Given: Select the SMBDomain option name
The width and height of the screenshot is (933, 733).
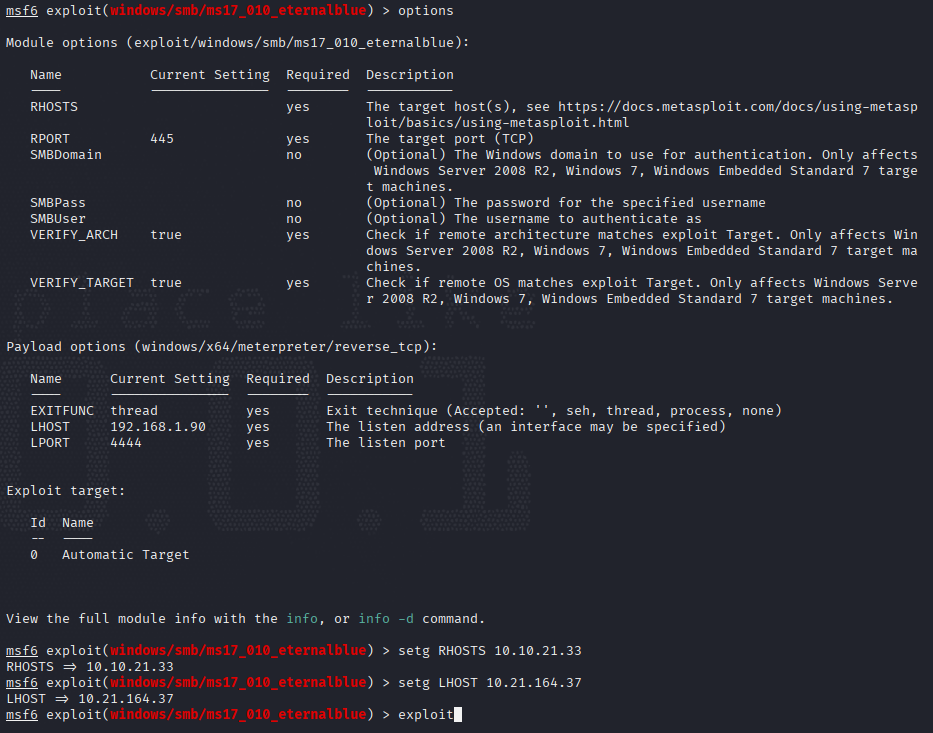Looking at the screenshot, I should click(x=66, y=155).
